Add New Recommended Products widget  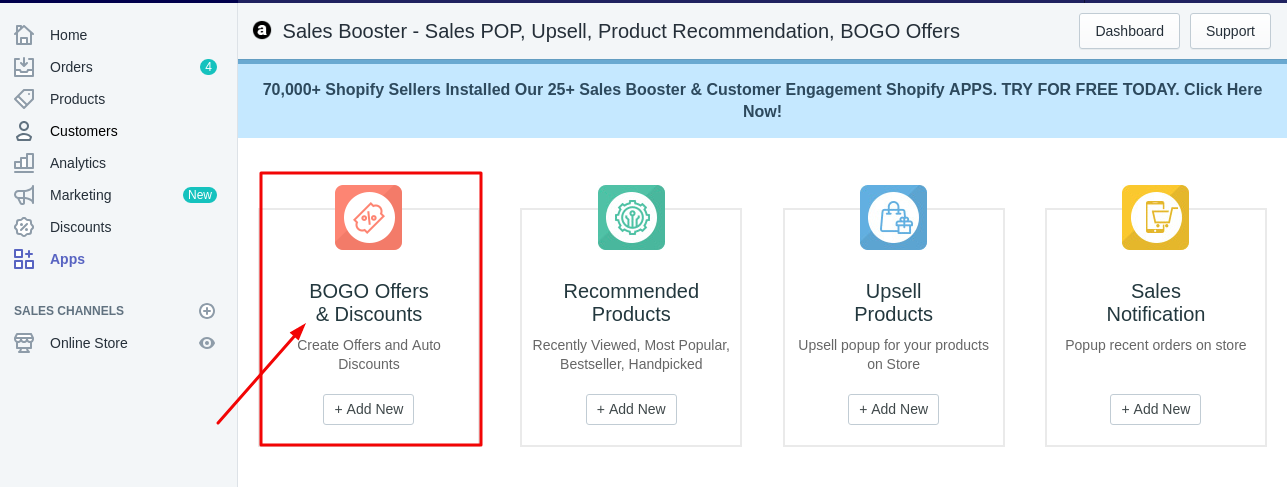(x=631, y=409)
